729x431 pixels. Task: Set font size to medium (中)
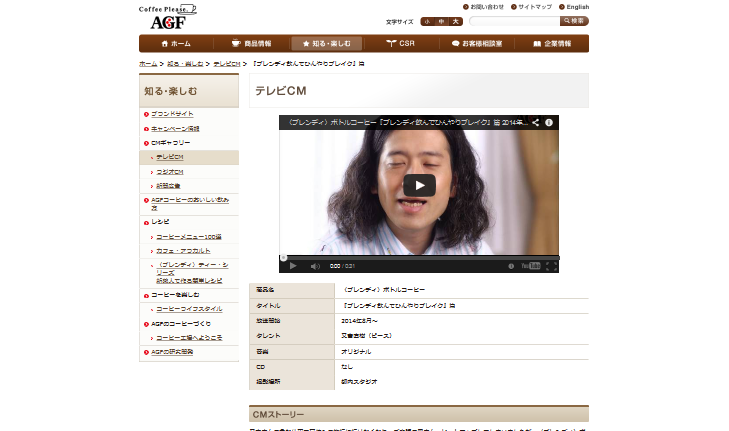(x=441, y=21)
